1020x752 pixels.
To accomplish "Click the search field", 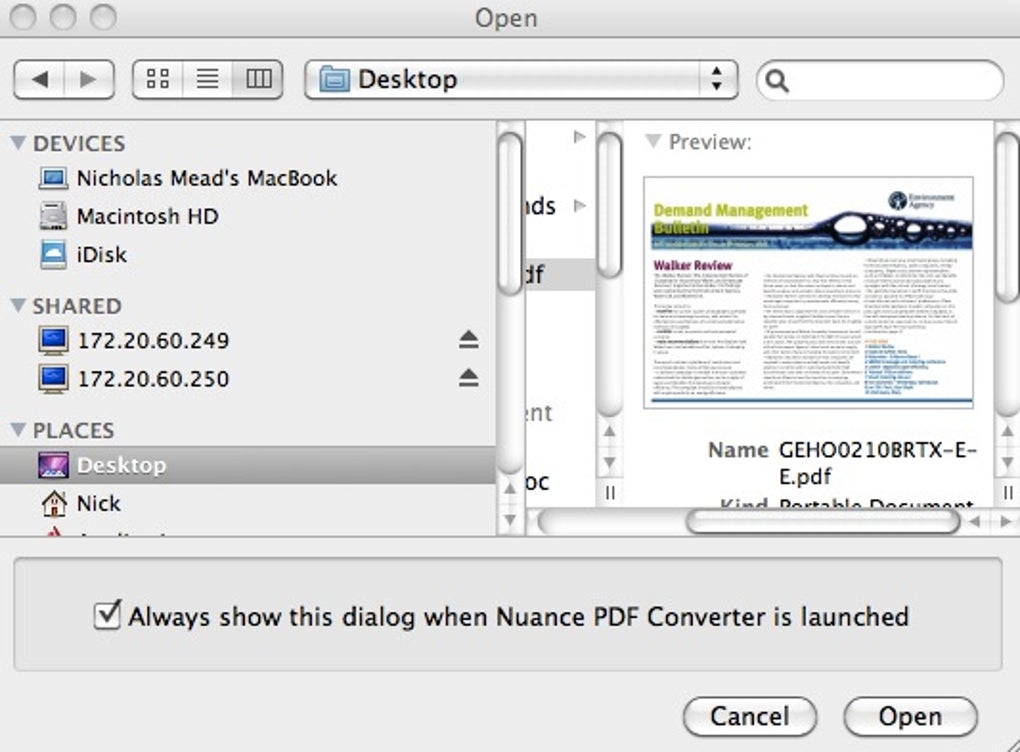I will [879, 81].
